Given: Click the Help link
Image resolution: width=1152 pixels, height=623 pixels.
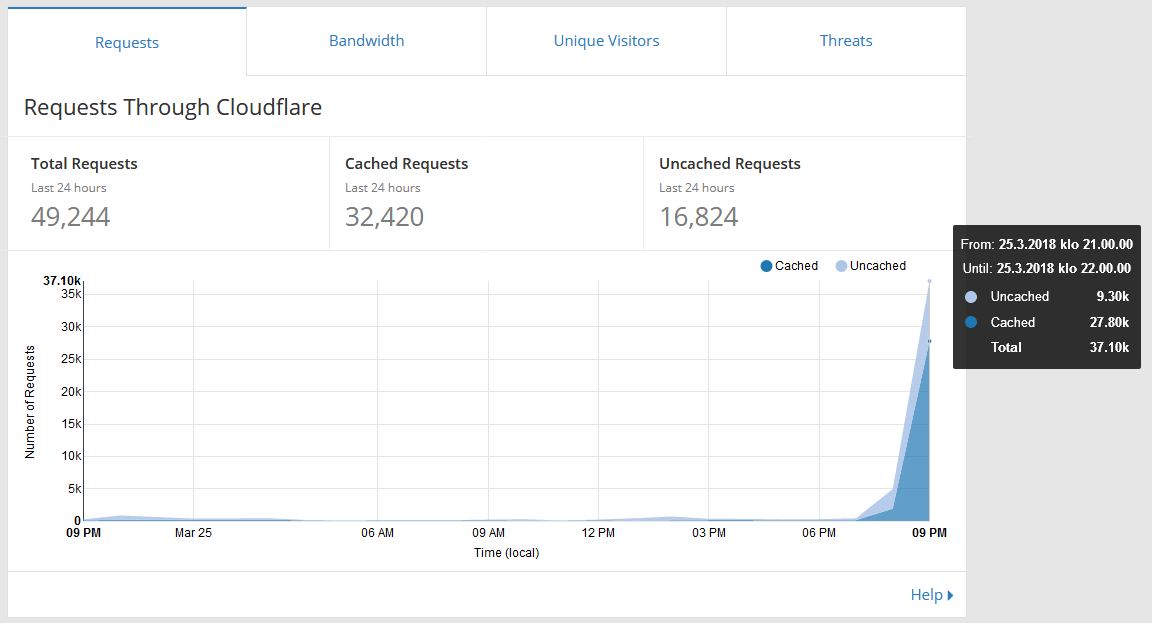Looking at the screenshot, I should (x=926, y=594).
